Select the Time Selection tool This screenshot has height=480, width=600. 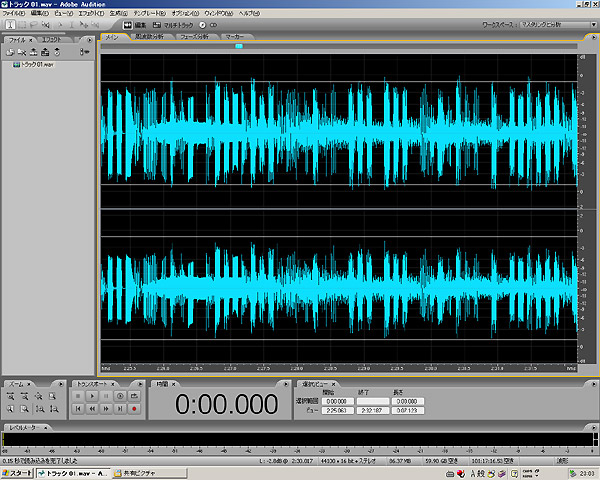(10, 24)
